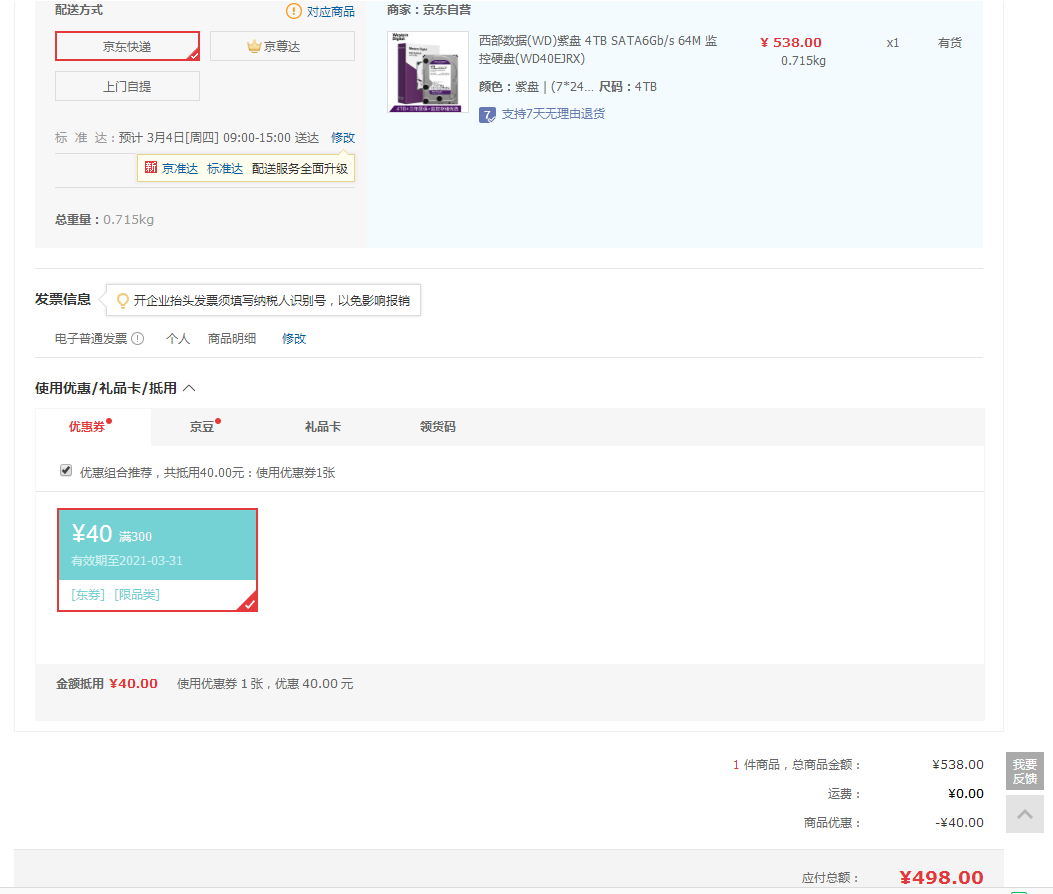Open 对应商品 link
The image size is (1053, 894).
pyautogui.click(x=330, y=11)
